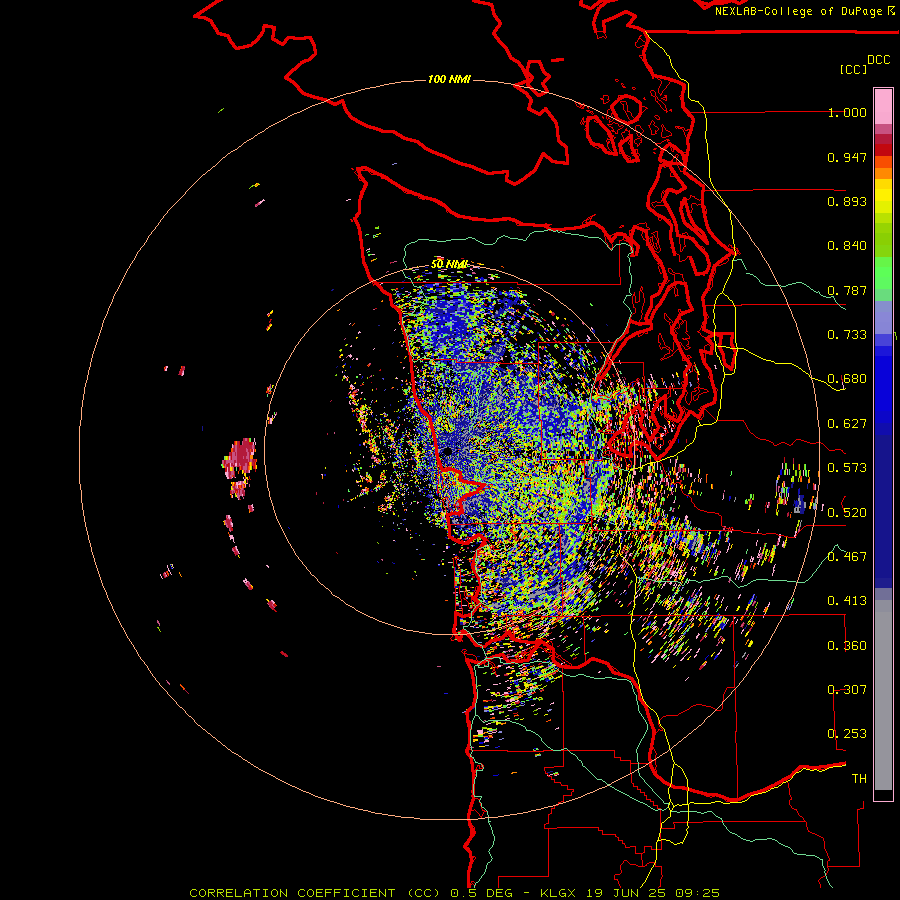
Task: Select the 0.947 legend value
Action: coord(847,157)
